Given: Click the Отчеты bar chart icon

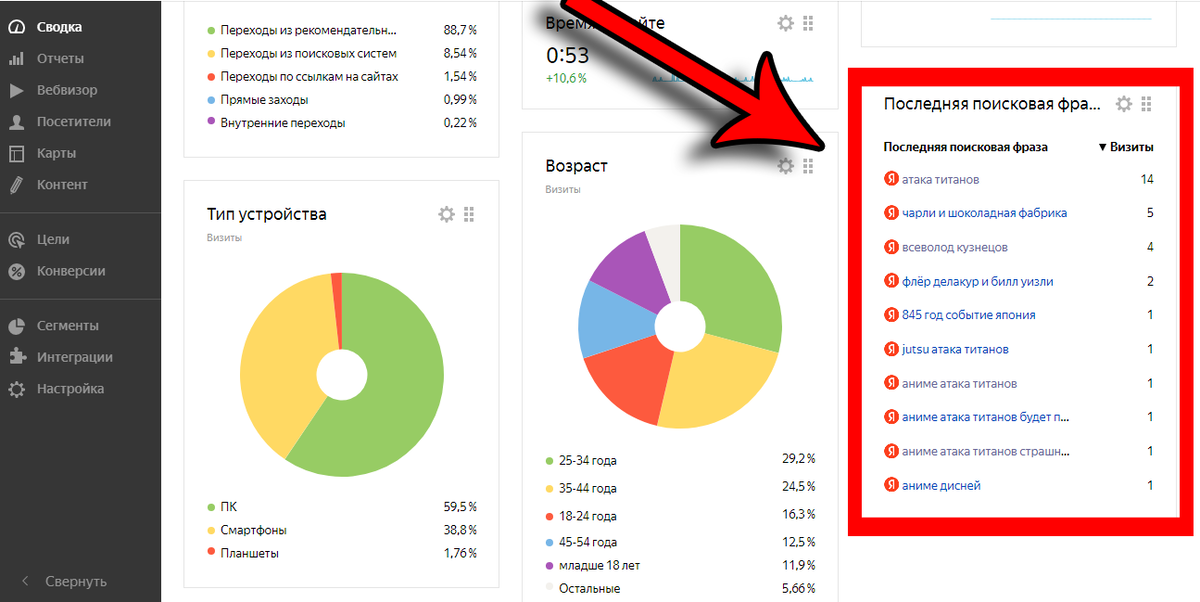Looking at the screenshot, I should coord(16,59).
